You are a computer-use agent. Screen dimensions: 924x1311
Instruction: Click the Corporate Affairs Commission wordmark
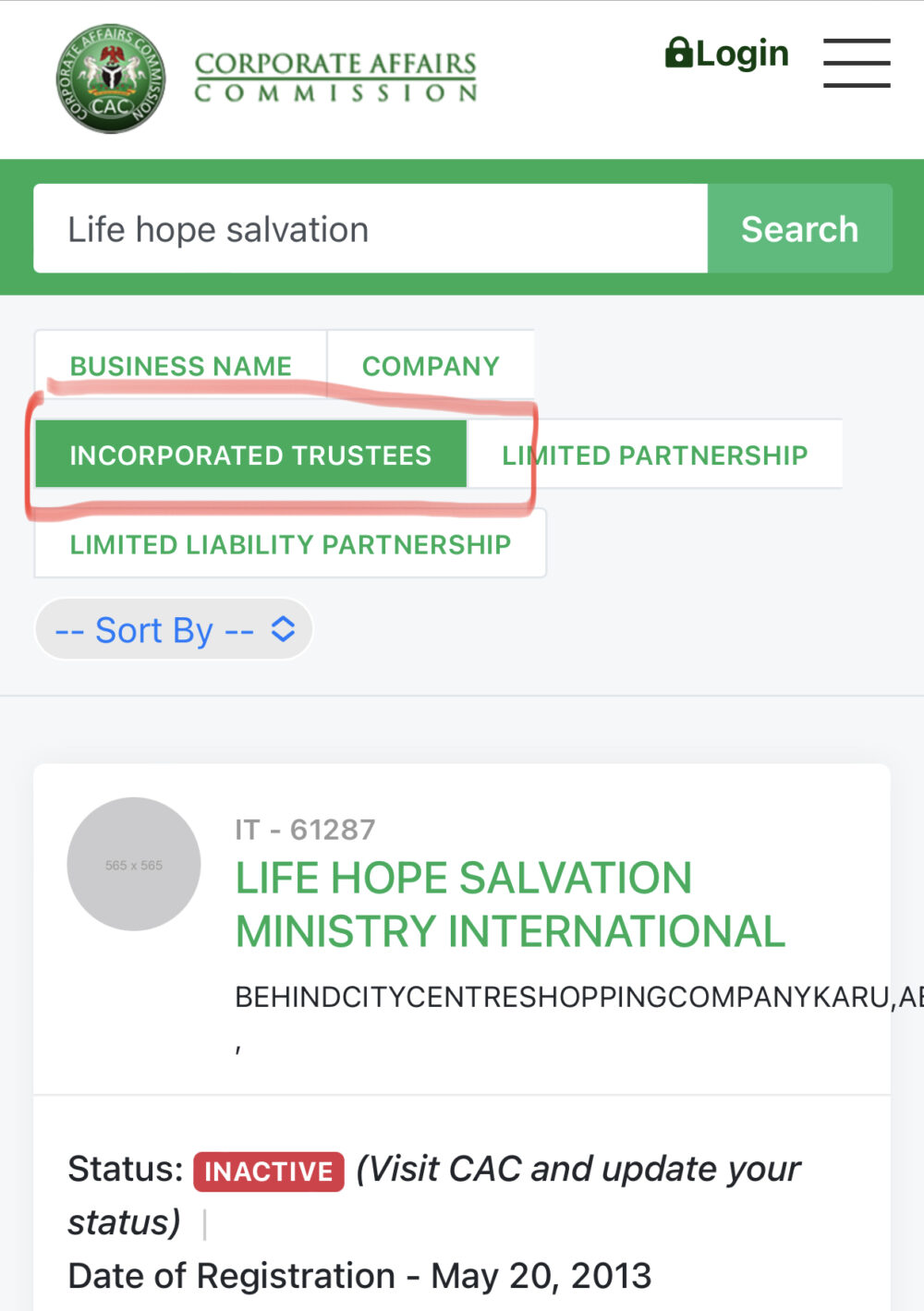335,78
